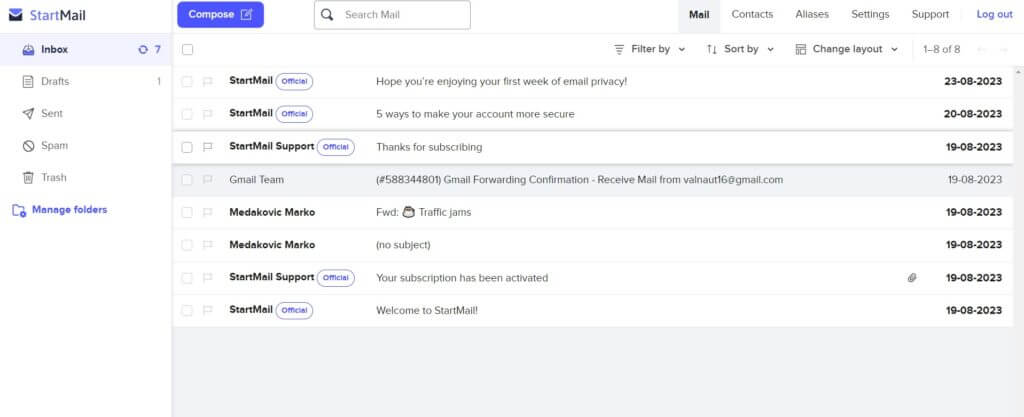Expand the Change layout dropdown
Viewport: 1024px width, 417px height.
(x=847, y=49)
